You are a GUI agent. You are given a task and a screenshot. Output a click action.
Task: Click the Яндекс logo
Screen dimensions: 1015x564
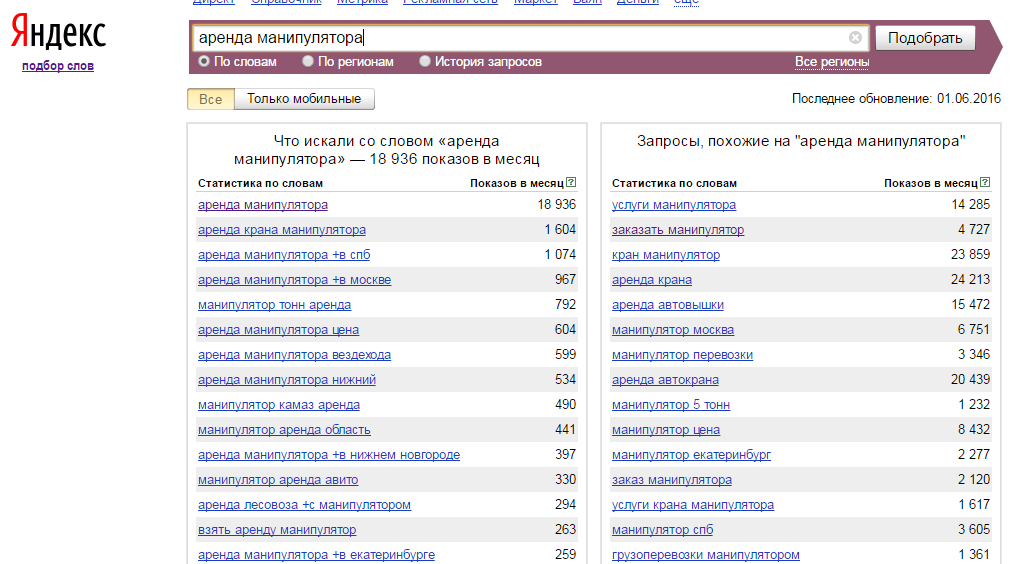58,35
